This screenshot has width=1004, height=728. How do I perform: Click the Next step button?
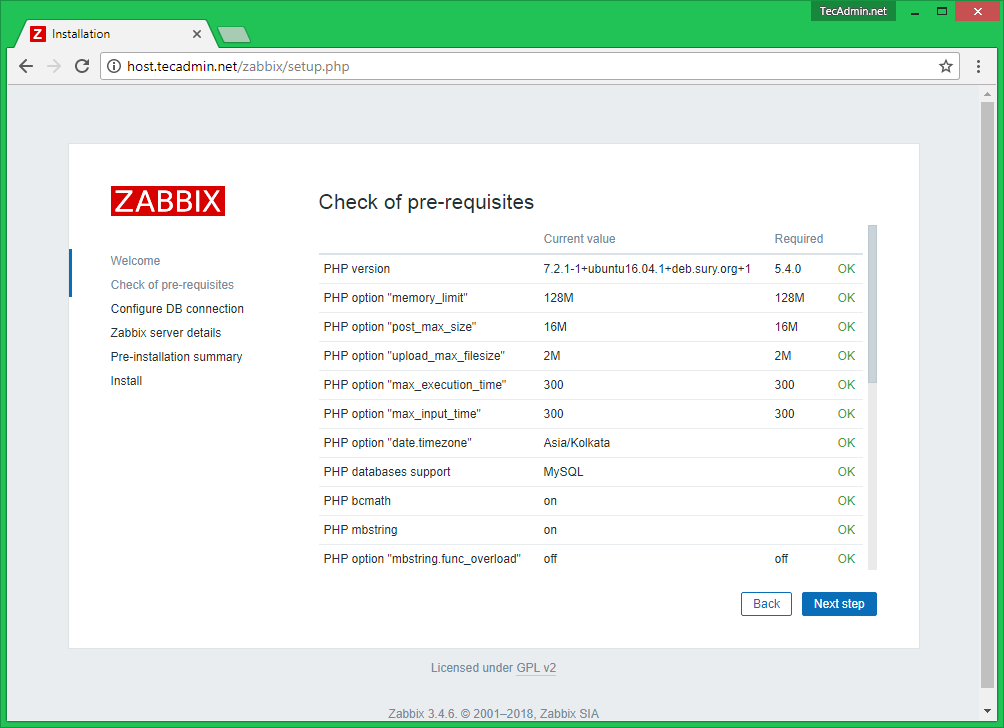tap(839, 604)
